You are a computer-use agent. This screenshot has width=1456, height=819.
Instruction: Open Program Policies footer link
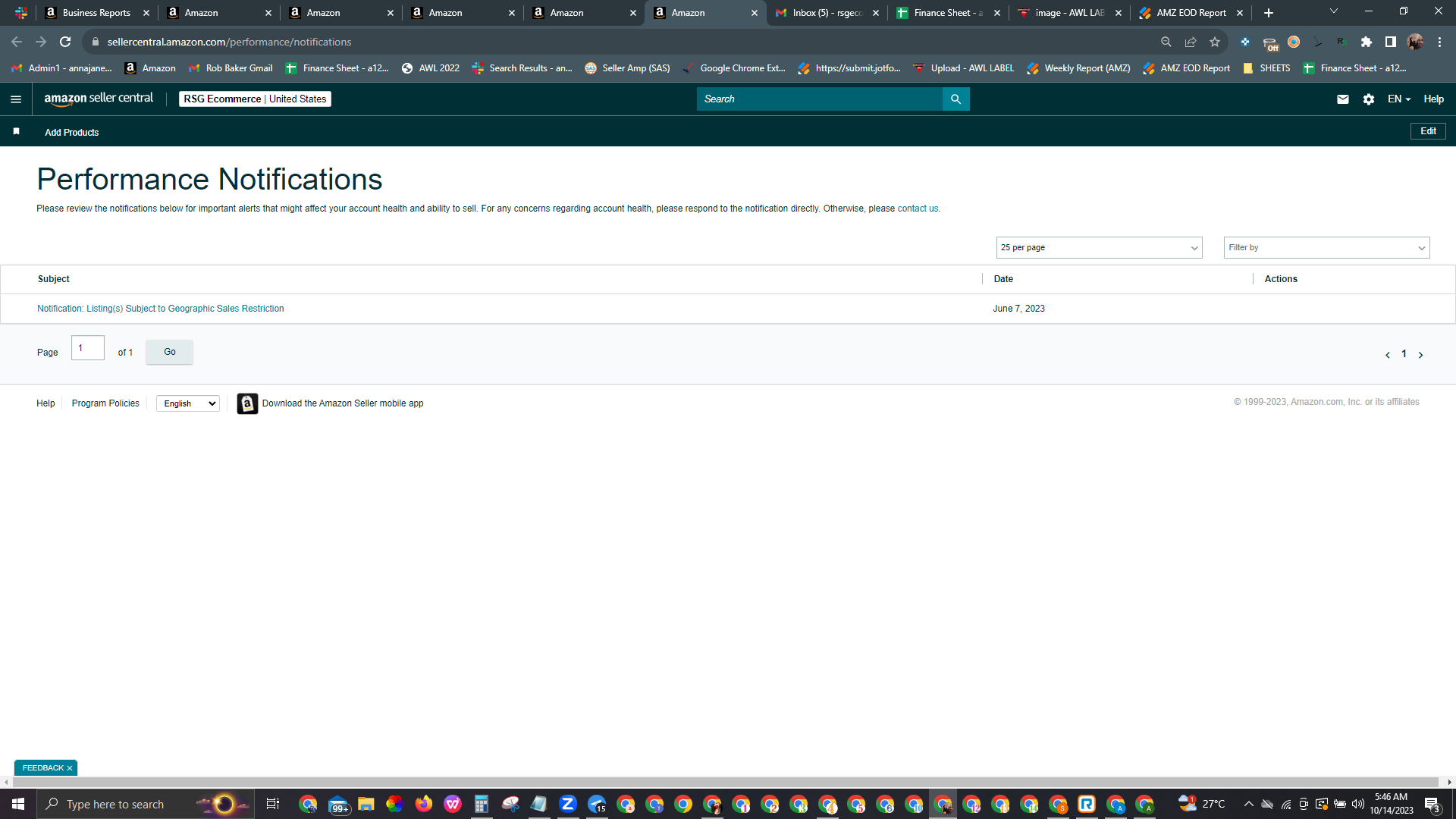(105, 403)
